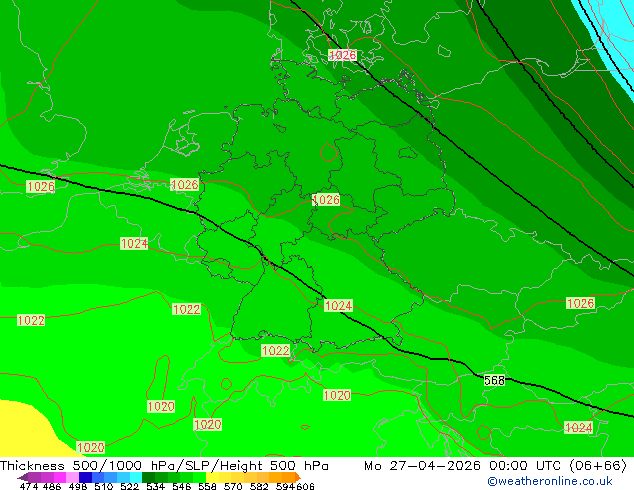Screen dimensions: 634x490
Task: Click the 568 height contour label
Action: (494, 380)
